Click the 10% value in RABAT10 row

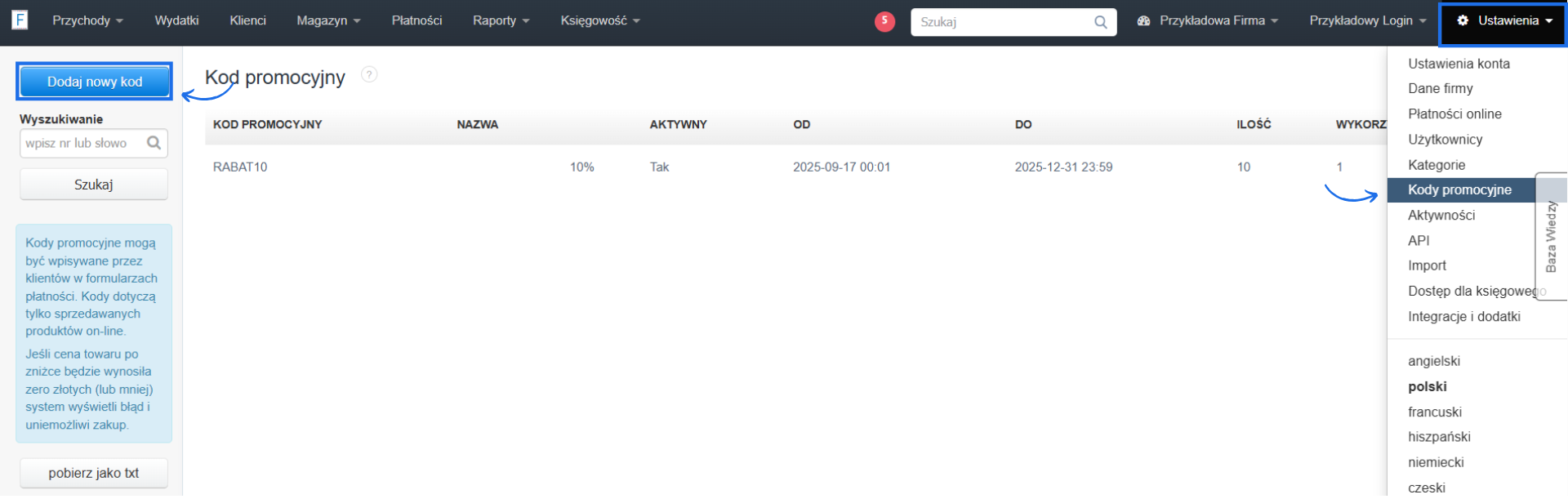tap(582, 167)
